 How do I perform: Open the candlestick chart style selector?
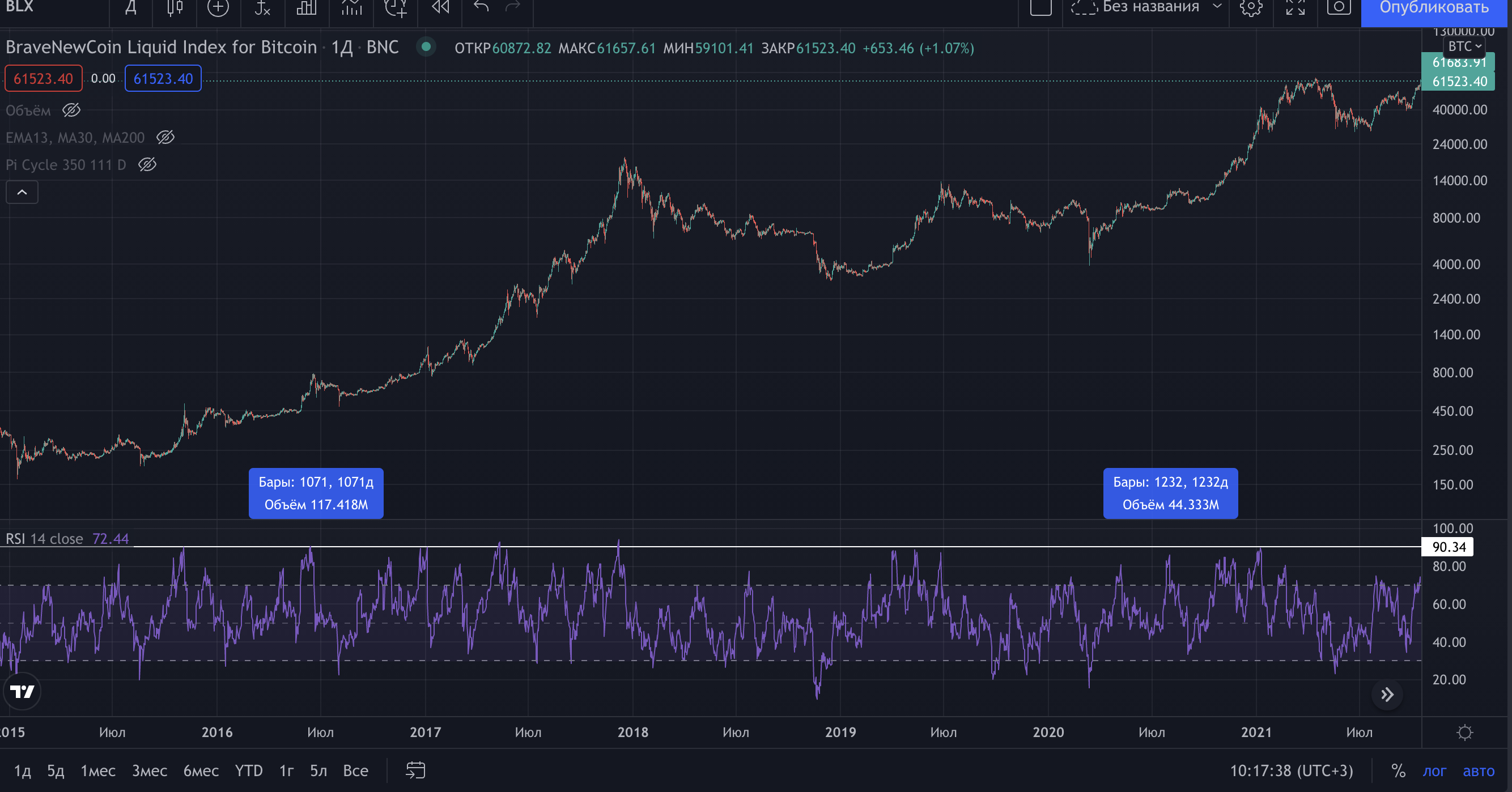[175, 7]
